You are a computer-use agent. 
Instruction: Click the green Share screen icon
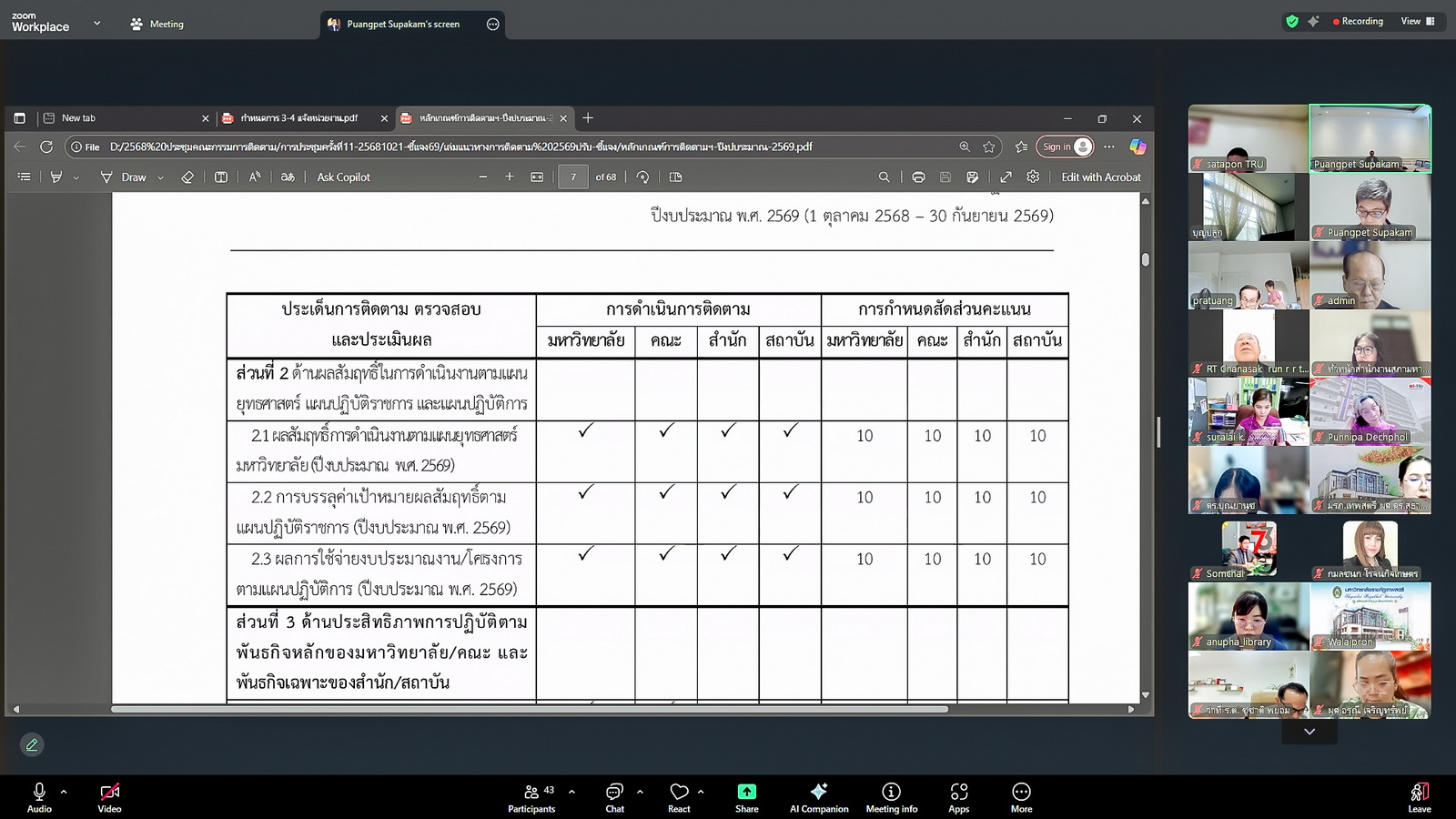(x=746, y=796)
